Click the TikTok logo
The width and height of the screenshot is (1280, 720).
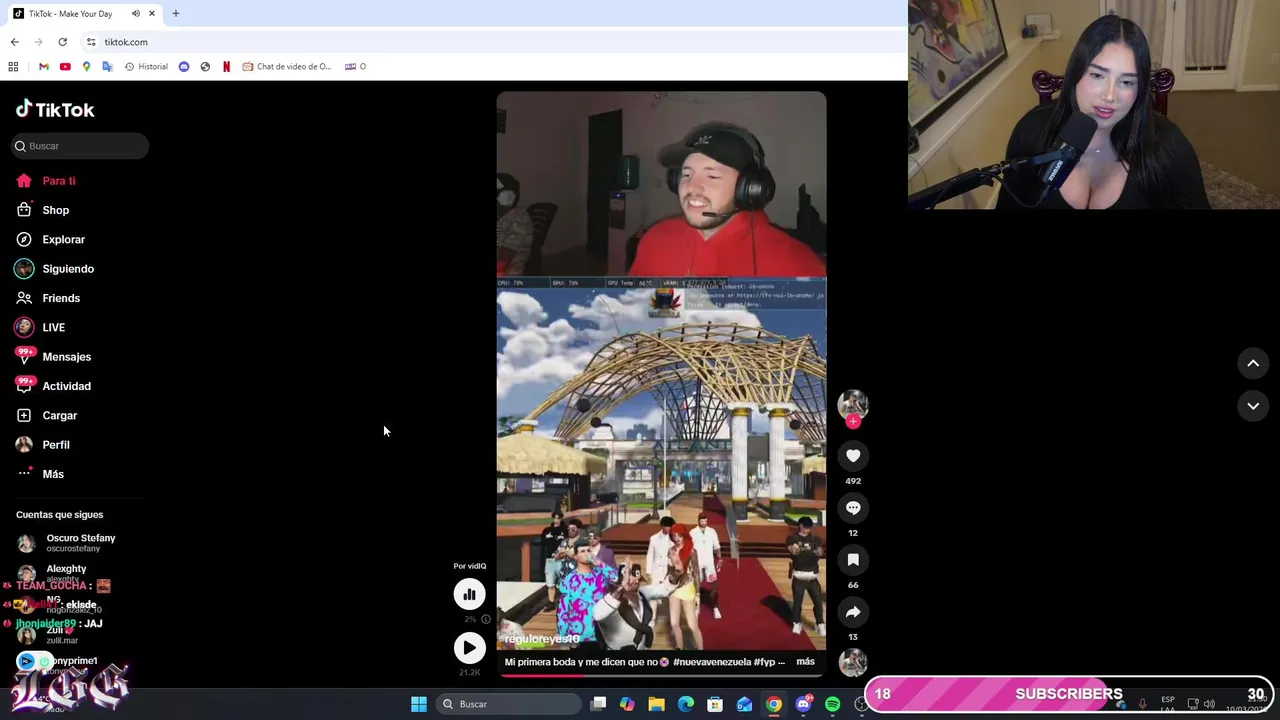tap(55, 109)
